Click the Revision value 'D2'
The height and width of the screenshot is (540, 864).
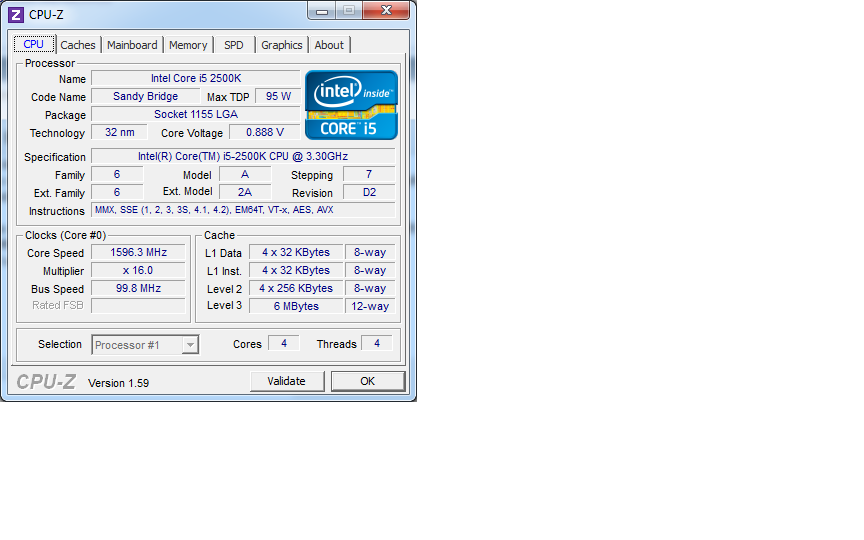pos(369,192)
